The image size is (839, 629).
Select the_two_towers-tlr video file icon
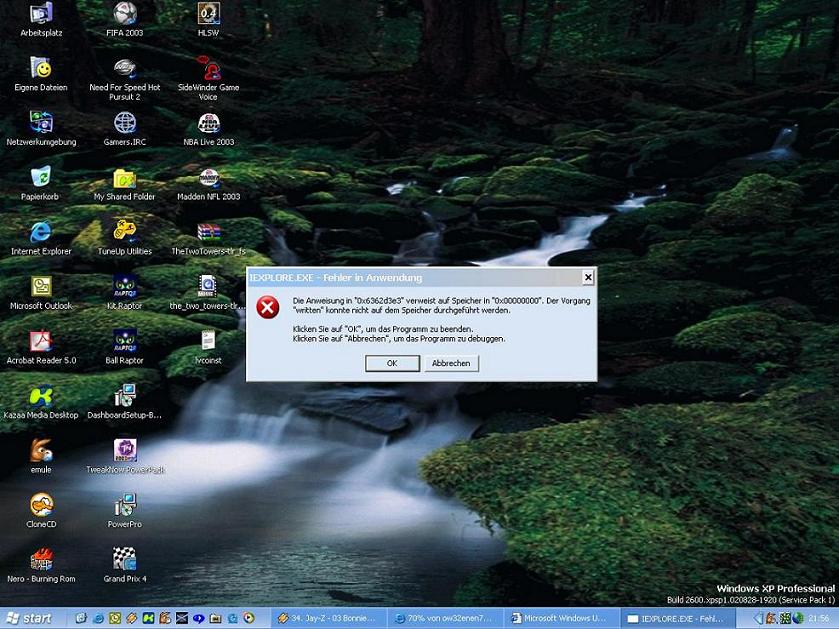point(208,293)
